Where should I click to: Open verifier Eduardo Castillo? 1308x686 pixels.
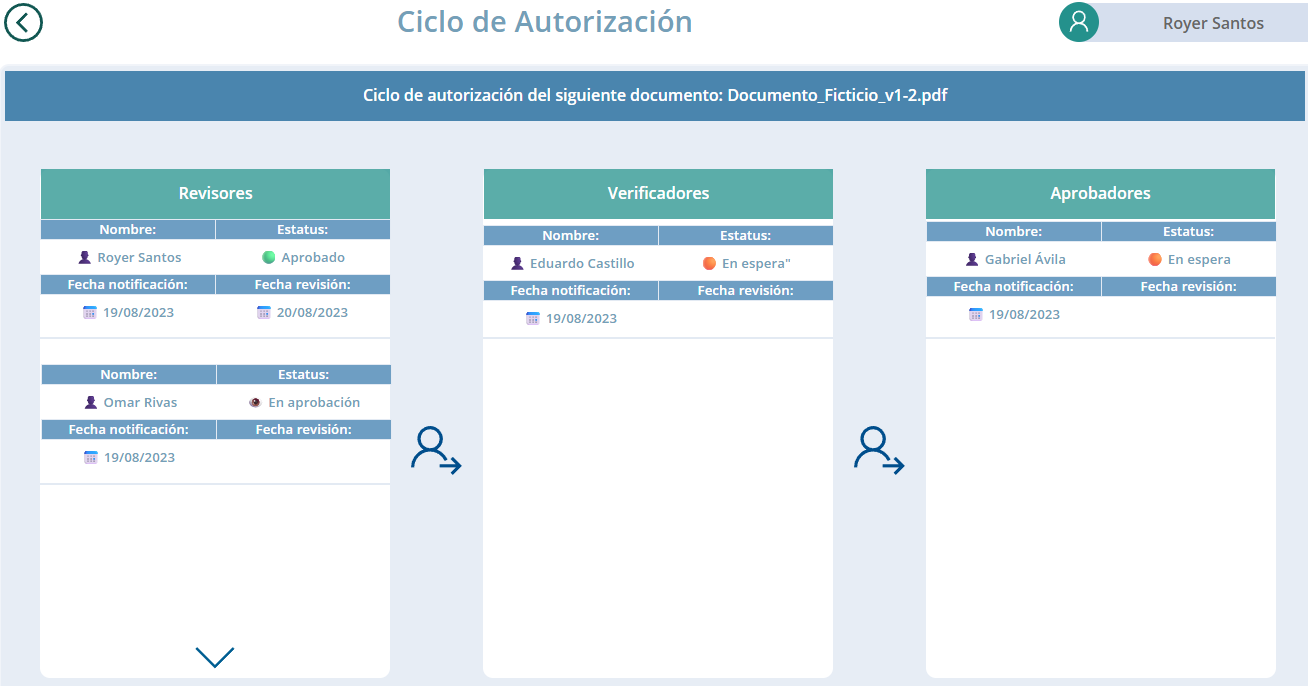582,263
